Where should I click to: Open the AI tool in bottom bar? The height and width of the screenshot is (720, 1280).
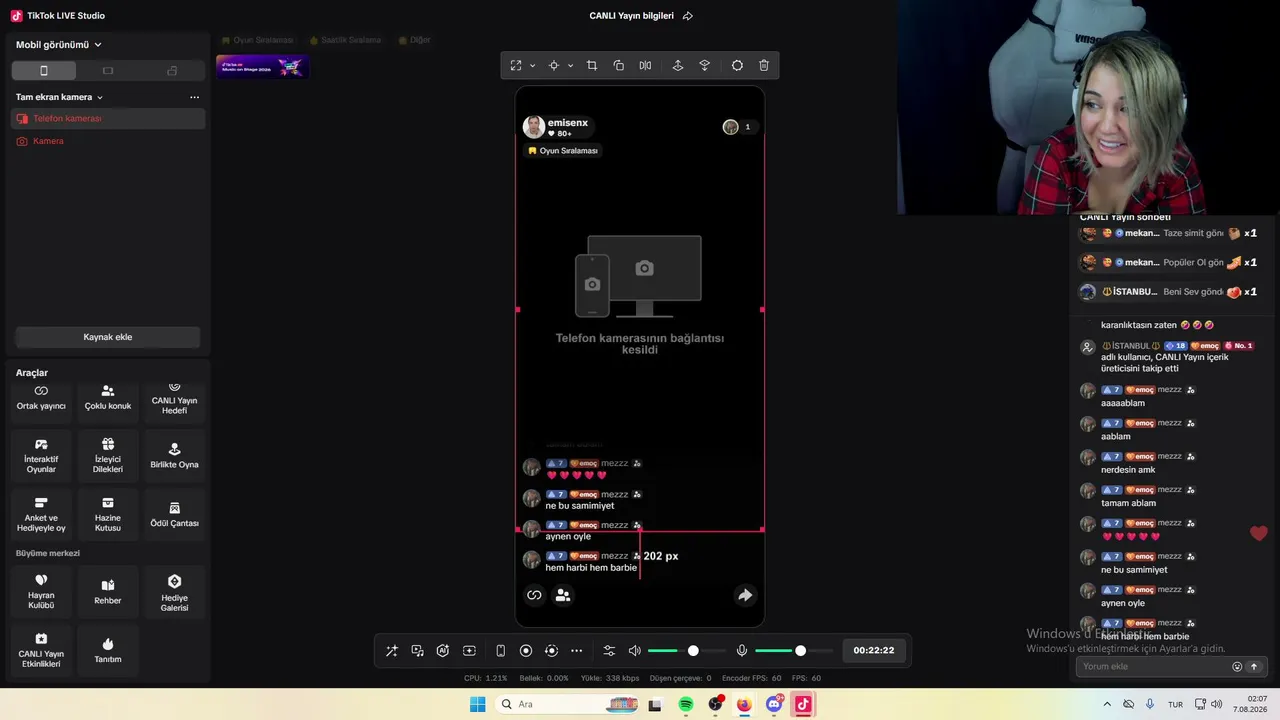pos(443,651)
